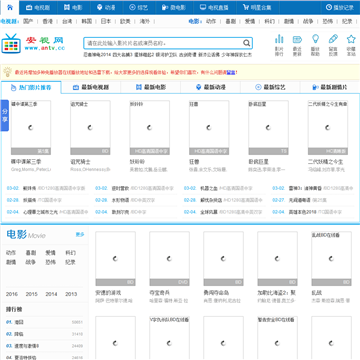Filter TV dramas by 韩国

tap(87, 22)
